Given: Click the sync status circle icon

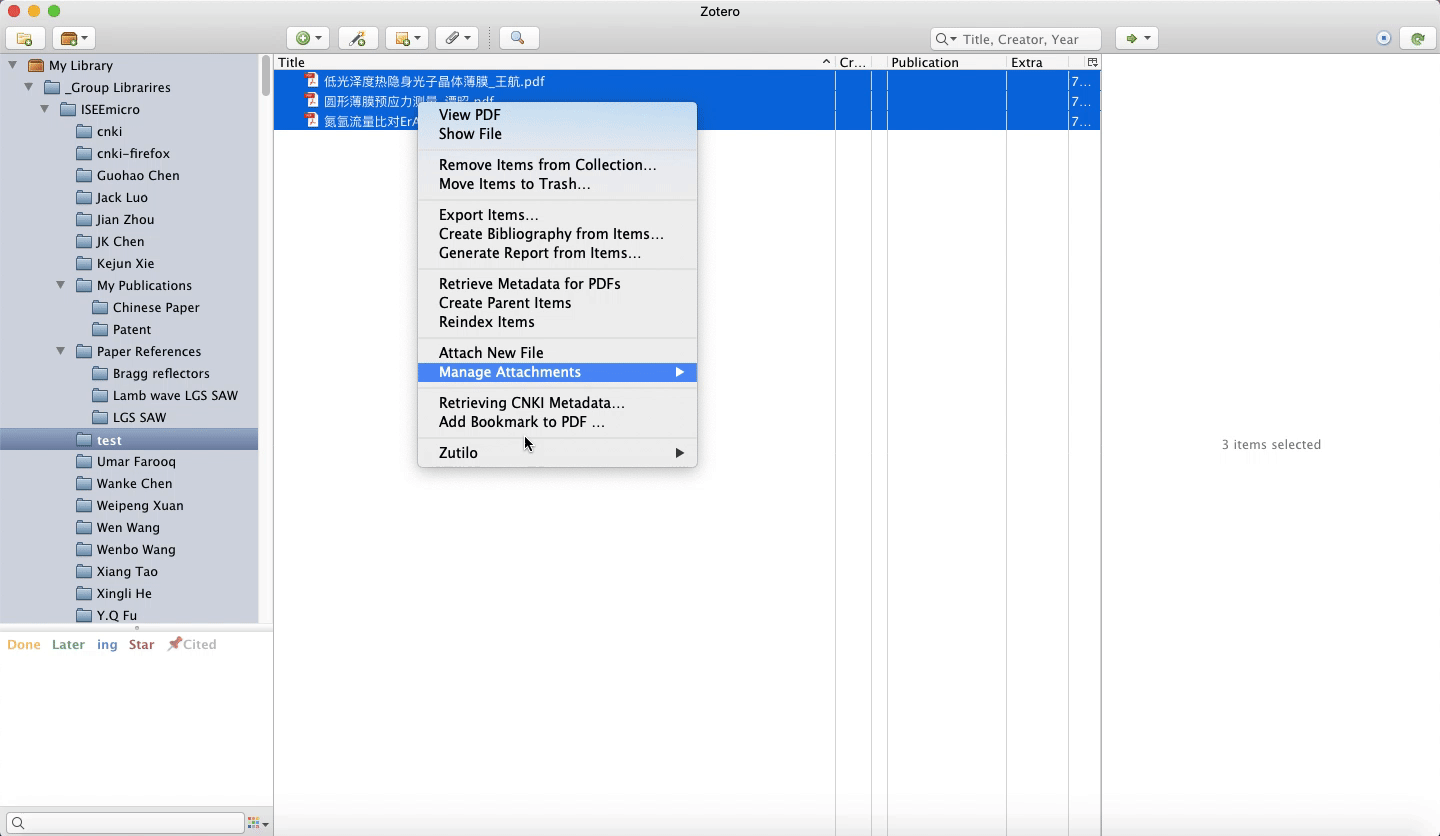Looking at the screenshot, I should coord(1384,38).
